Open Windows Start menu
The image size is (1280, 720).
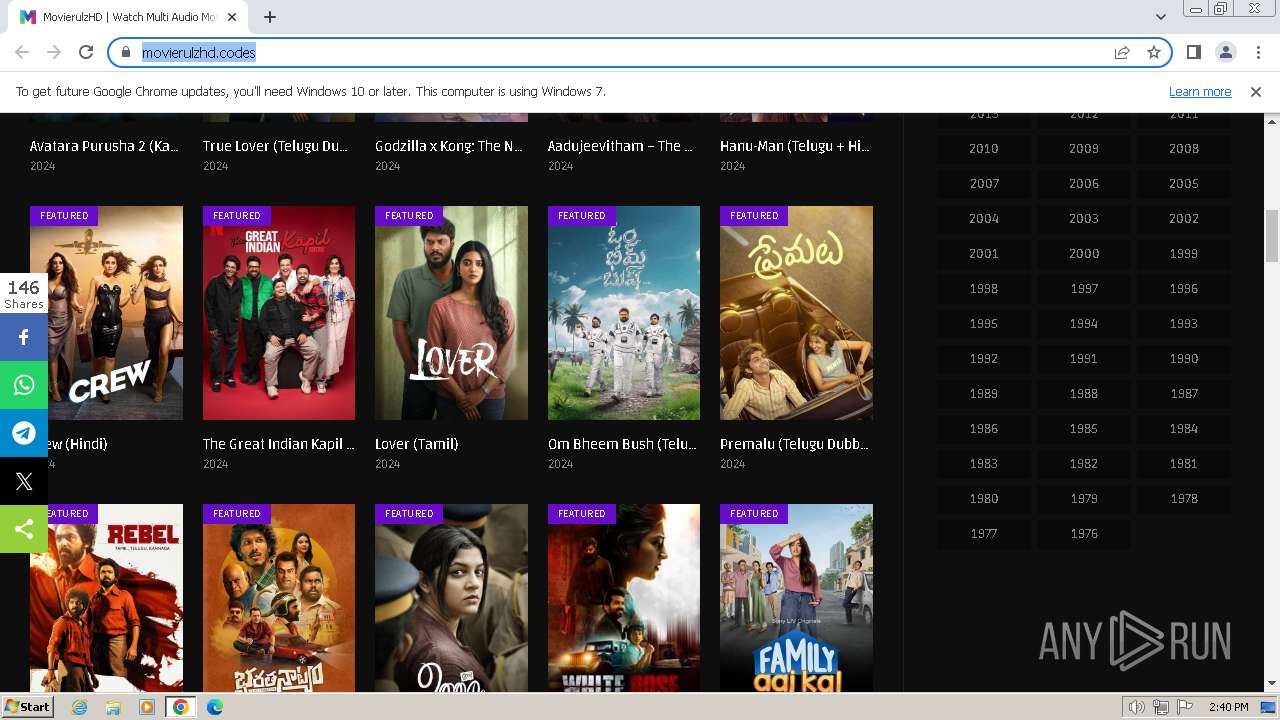(27, 707)
